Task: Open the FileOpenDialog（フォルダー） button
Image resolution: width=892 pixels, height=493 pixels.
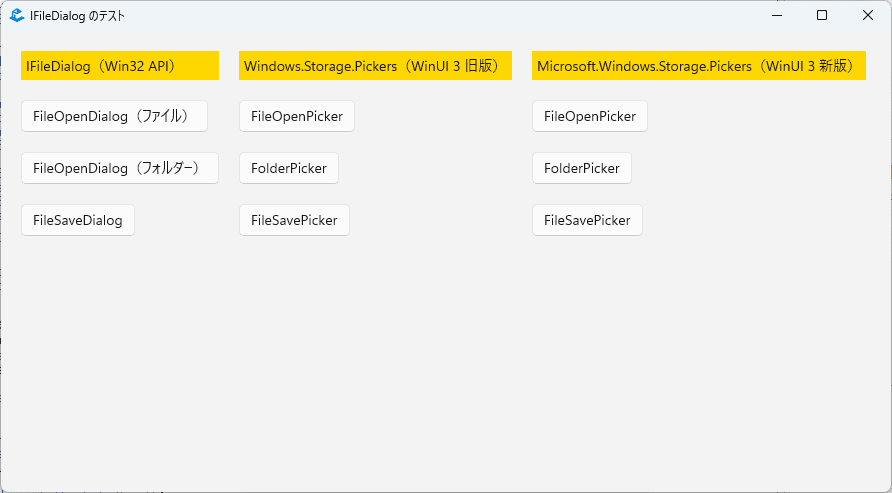Action: point(120,168)
